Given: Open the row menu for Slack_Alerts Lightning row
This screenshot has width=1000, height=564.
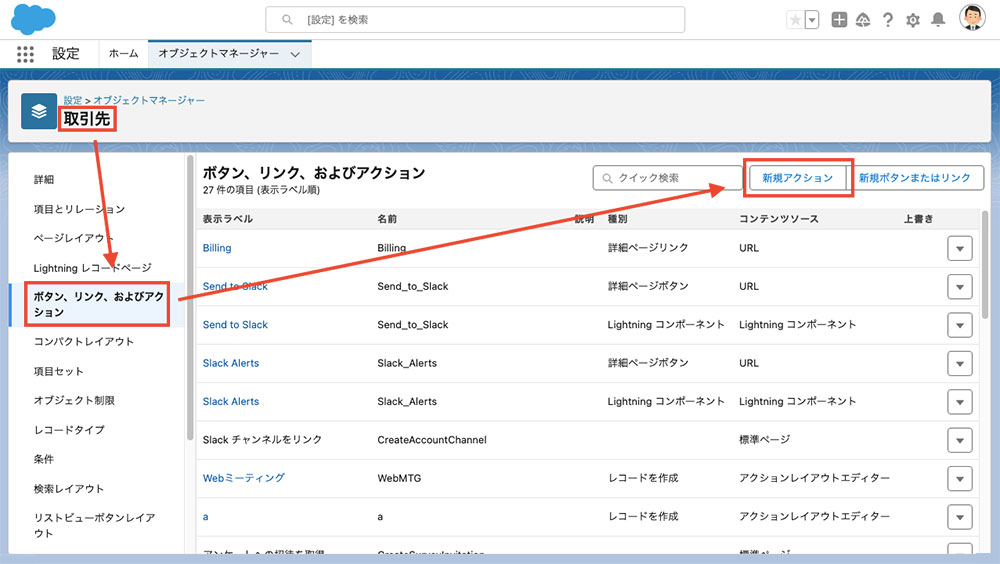Looking at the screenshot, I should coord(960,402).
